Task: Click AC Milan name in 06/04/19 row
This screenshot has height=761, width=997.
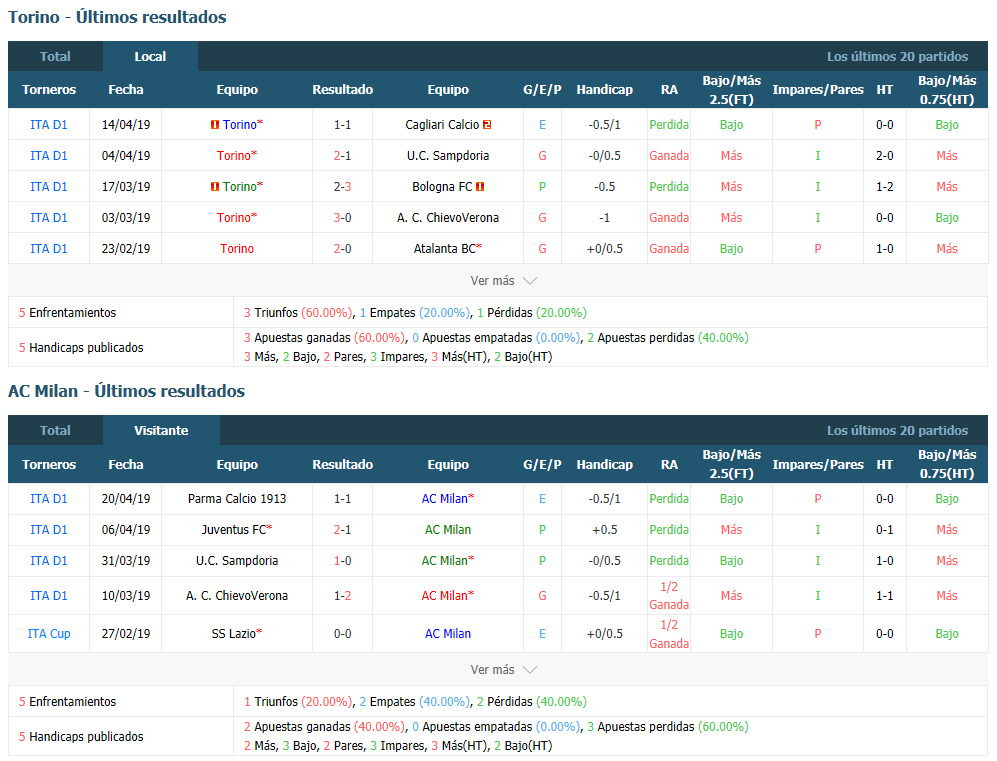Action: point(448,530)
